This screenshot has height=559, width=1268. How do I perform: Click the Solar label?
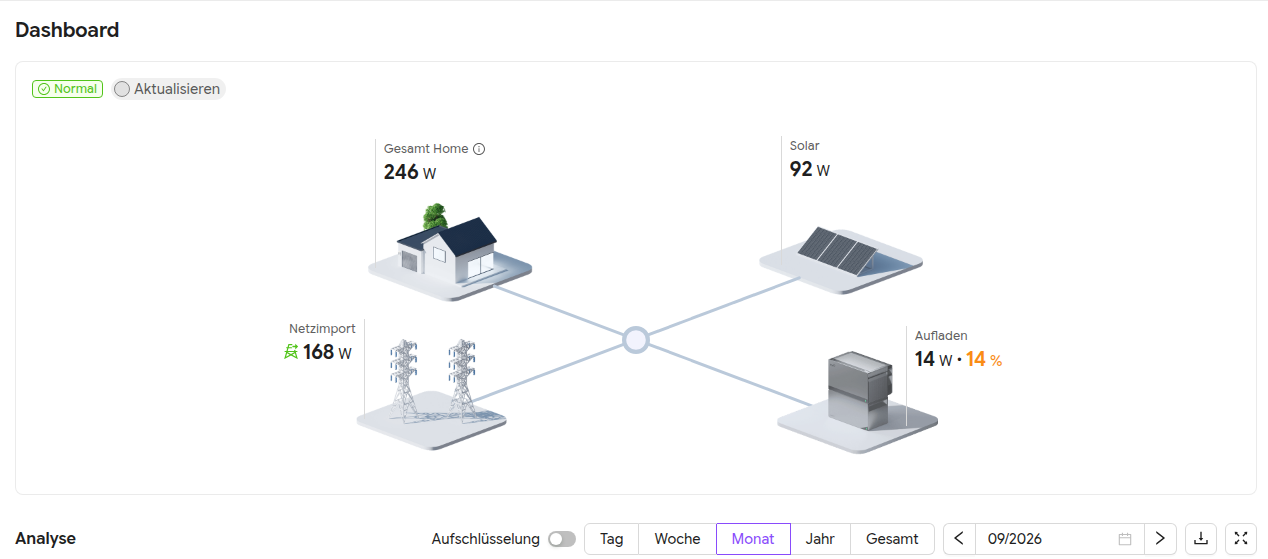[805, 146]
